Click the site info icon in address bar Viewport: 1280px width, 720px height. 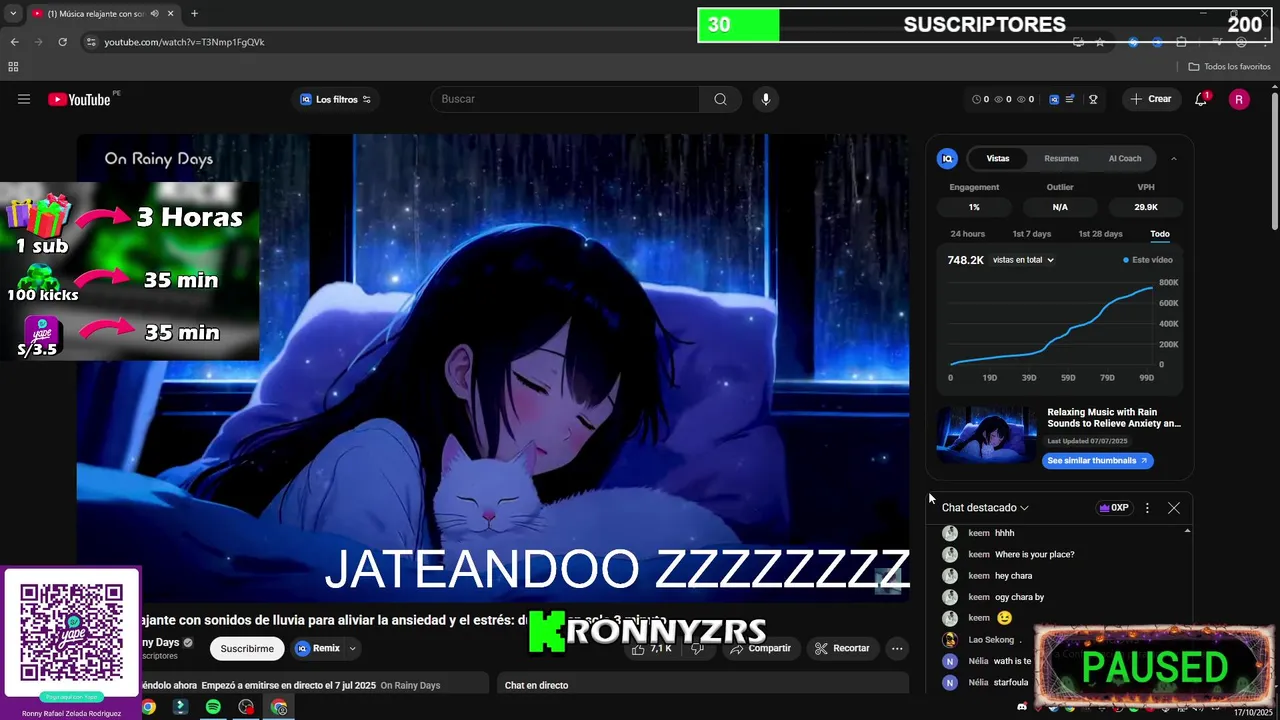pos(91,42)
